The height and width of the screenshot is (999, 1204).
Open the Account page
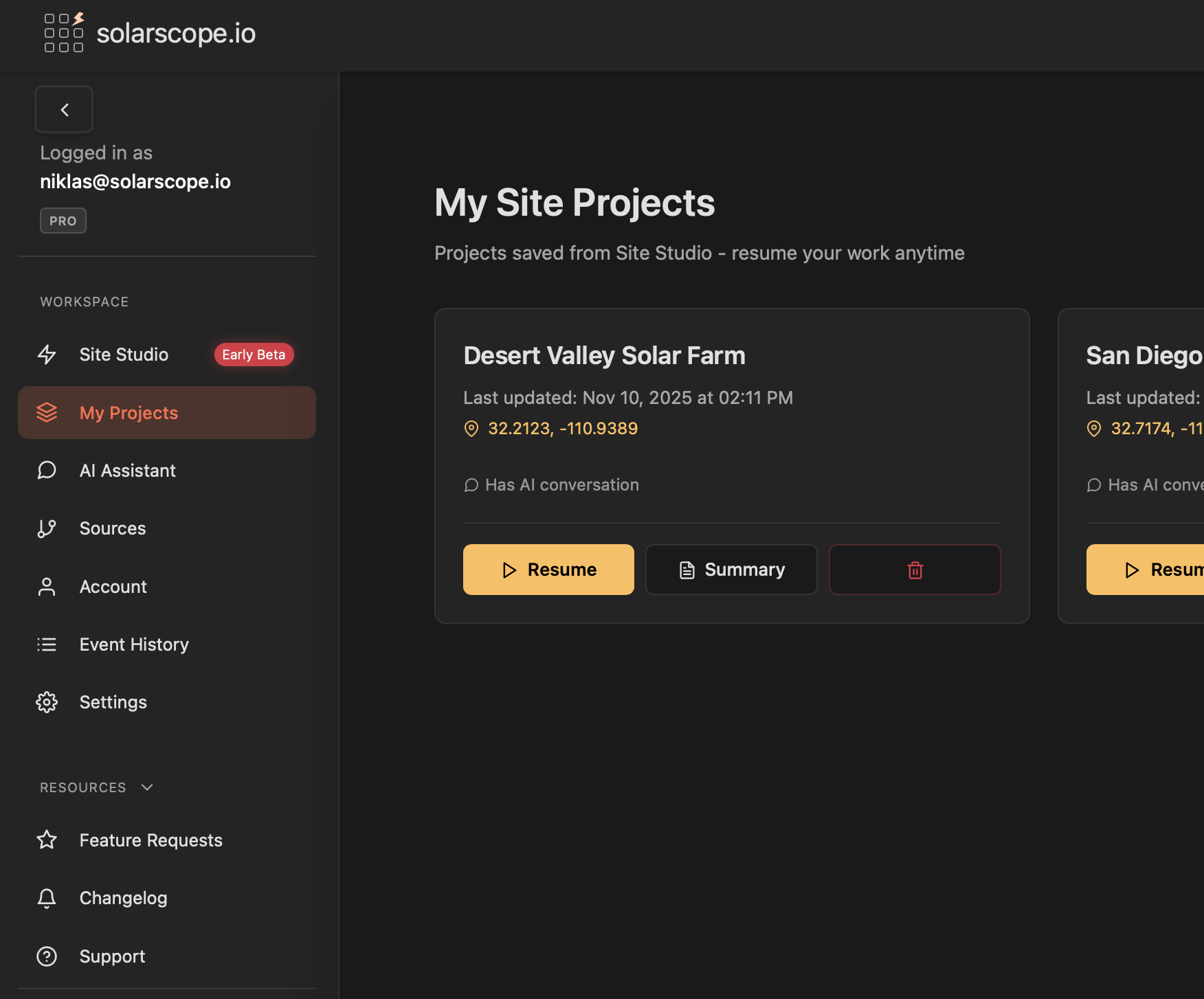pyautogui.click(x=113, y=587)
